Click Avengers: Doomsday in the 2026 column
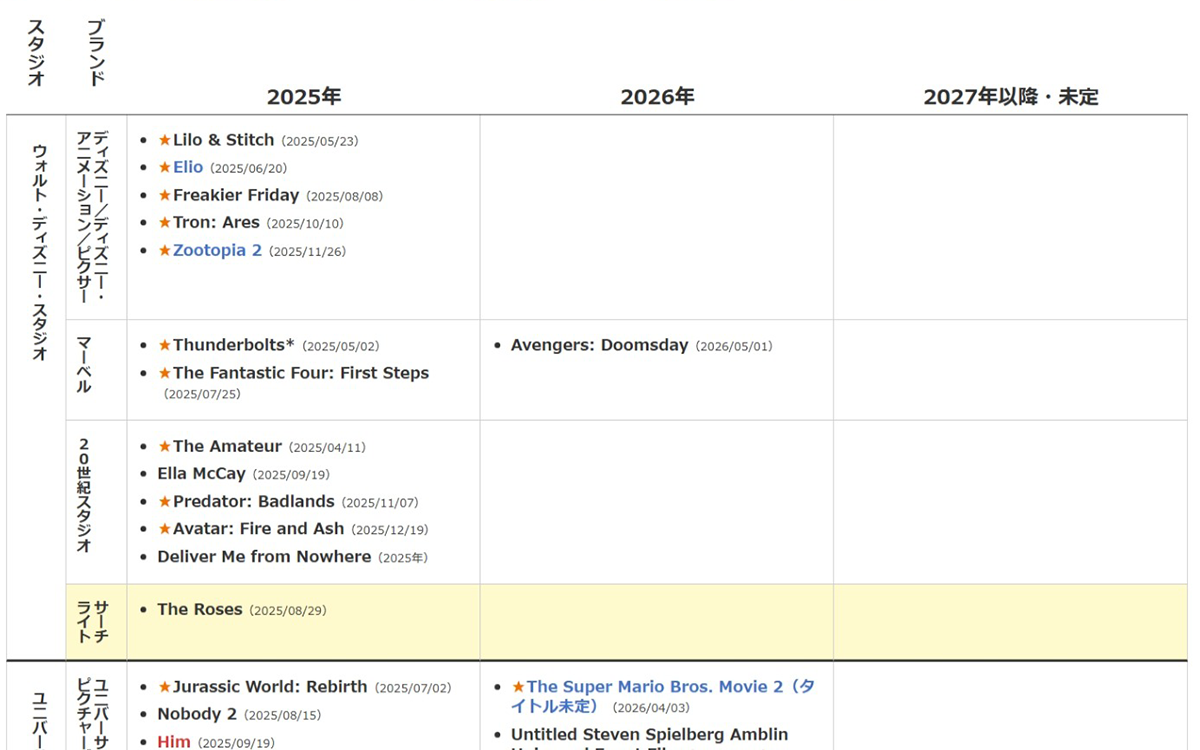This screenshot has width=1200, height=750. pyautogui.click(x=599, y=345)
